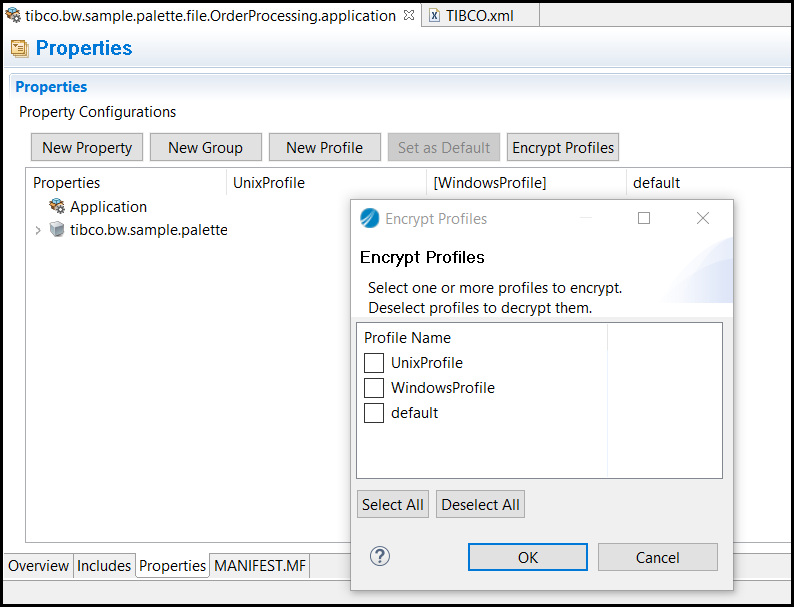This screenshot has width=794, height=607.
Task: Click the help question mark icon
Action: click(380, 557)
